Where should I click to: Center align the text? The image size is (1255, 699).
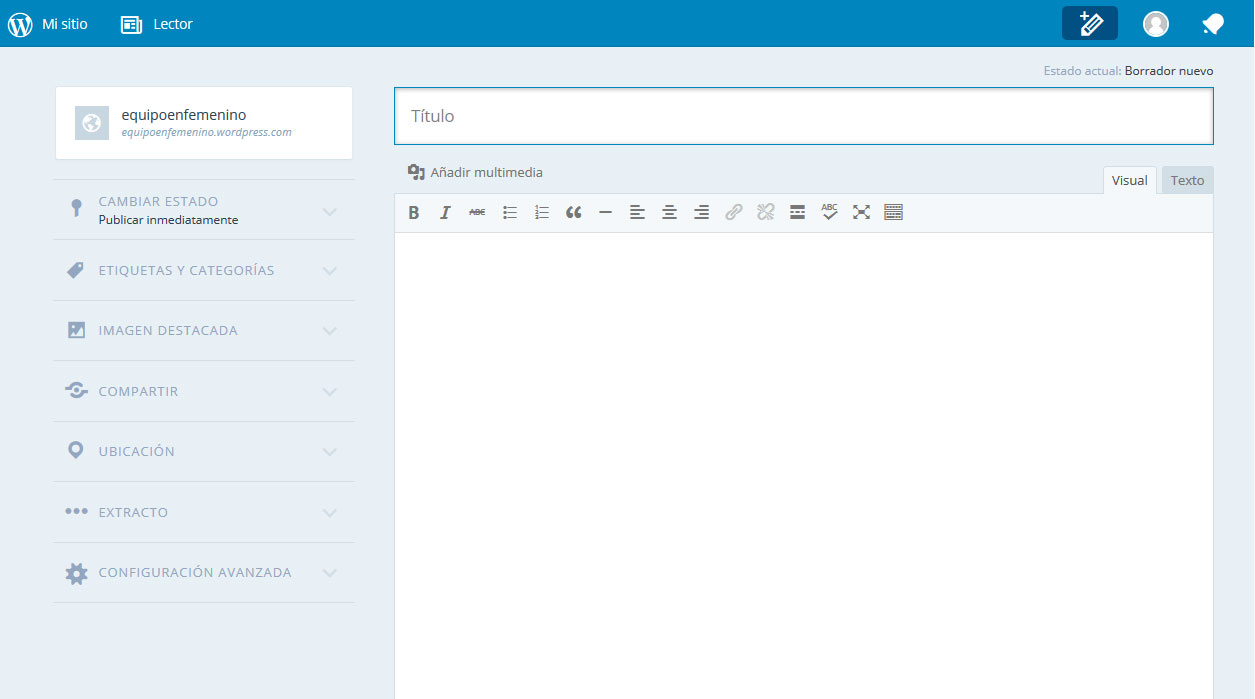point(669,212)
